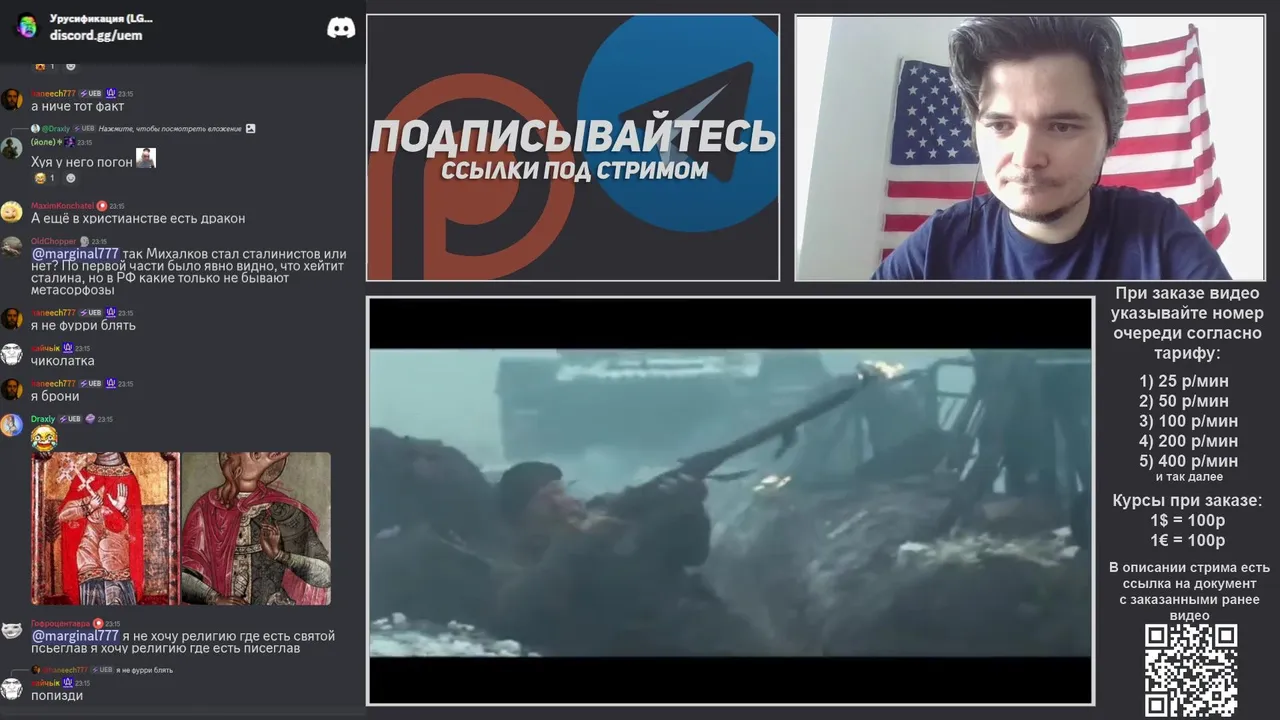Jump to replied @Draxly message reference
1280x720 pixels.
click(x=55, y=129)
